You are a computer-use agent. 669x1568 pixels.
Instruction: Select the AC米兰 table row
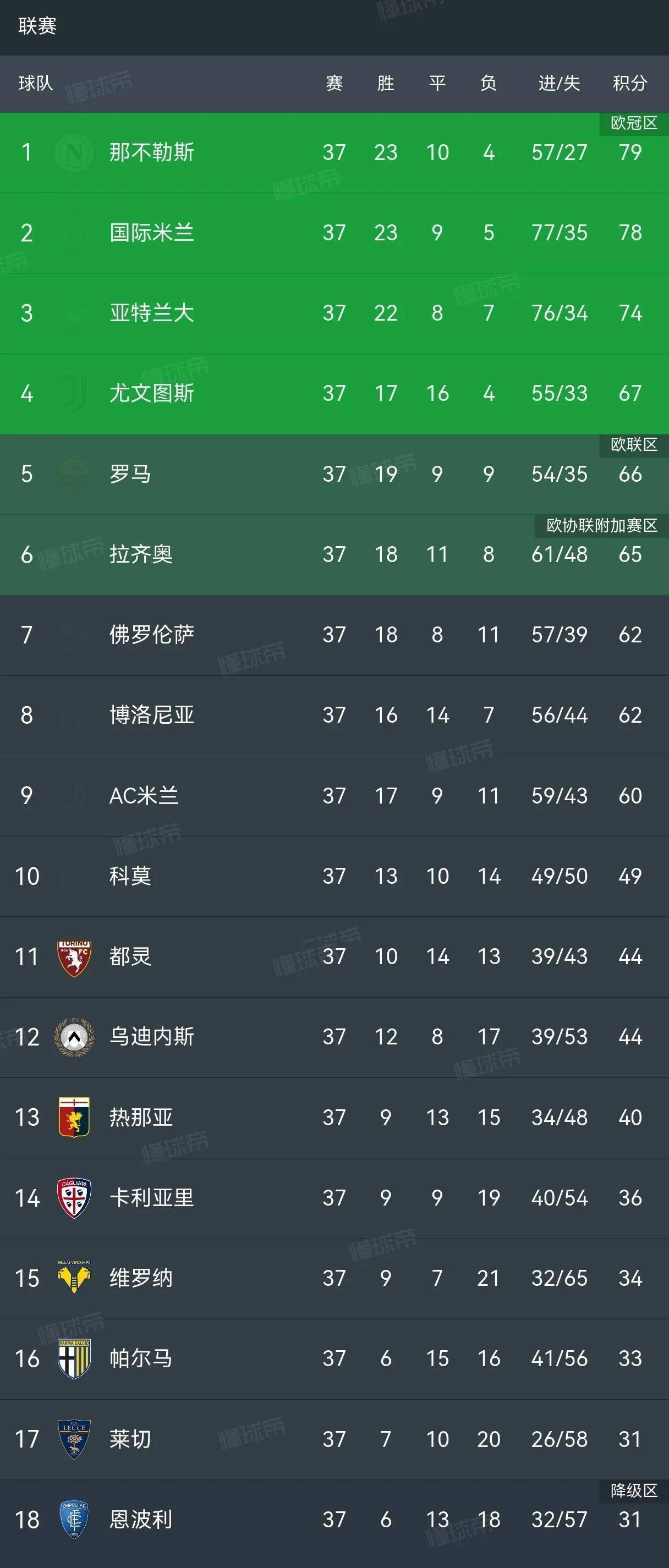(335, 796)
